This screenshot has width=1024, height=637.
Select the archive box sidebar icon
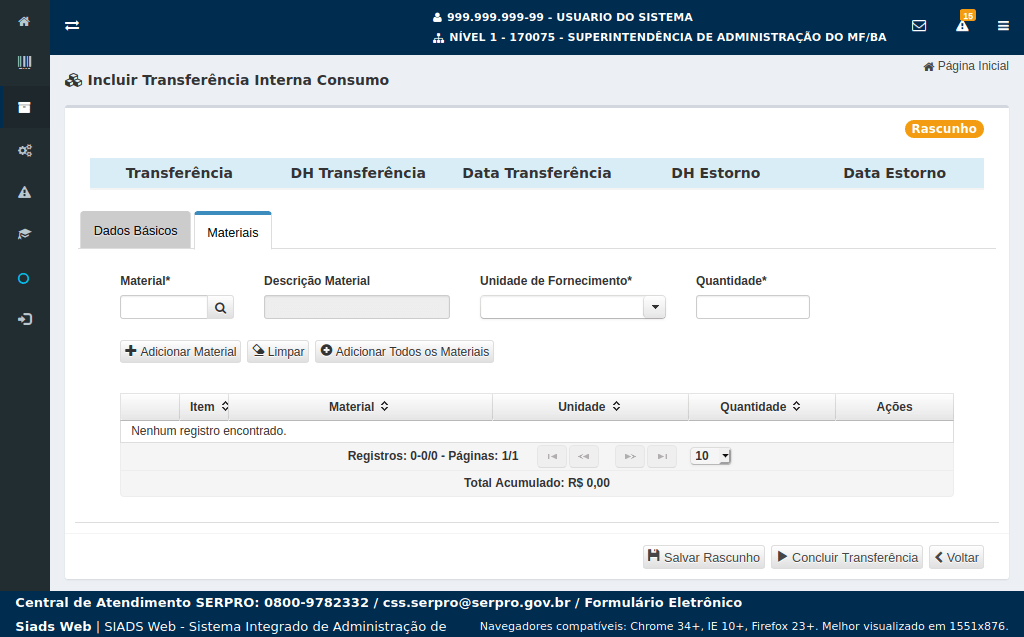[24, 107]
